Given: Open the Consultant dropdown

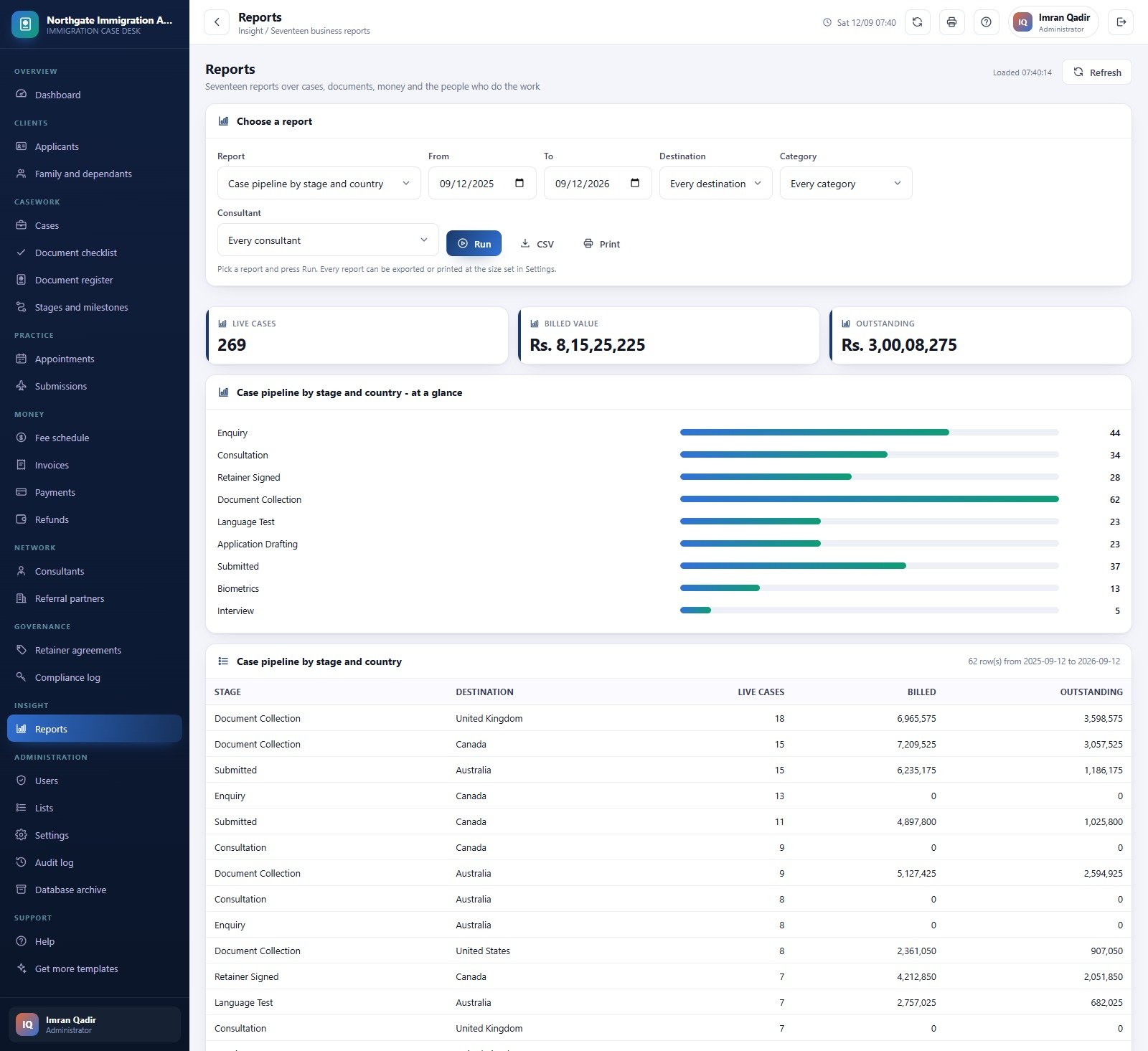Looking at the screenshot, I should [328, 240].
